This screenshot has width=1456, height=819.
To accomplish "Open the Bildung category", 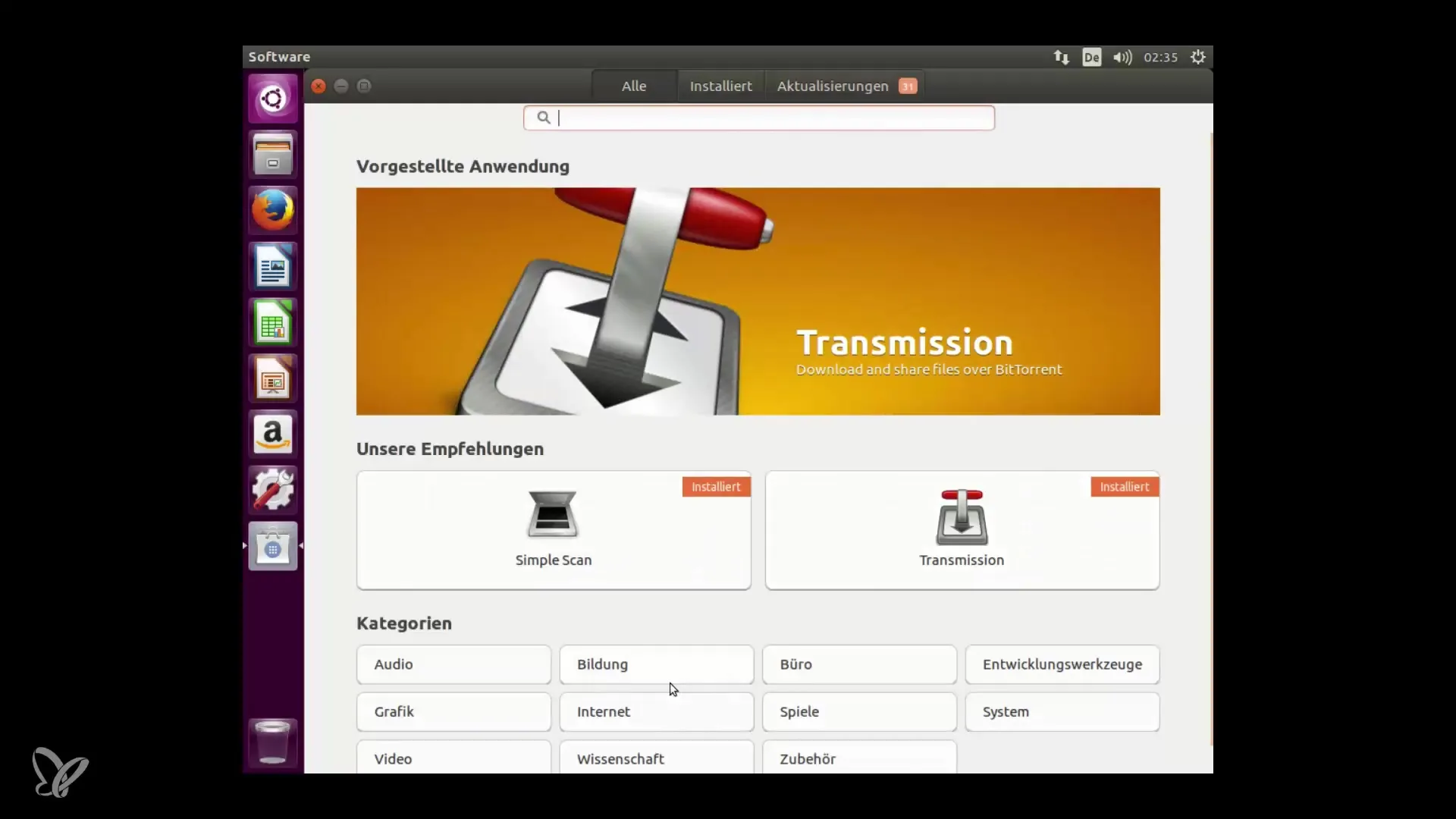I will point(657,664).
